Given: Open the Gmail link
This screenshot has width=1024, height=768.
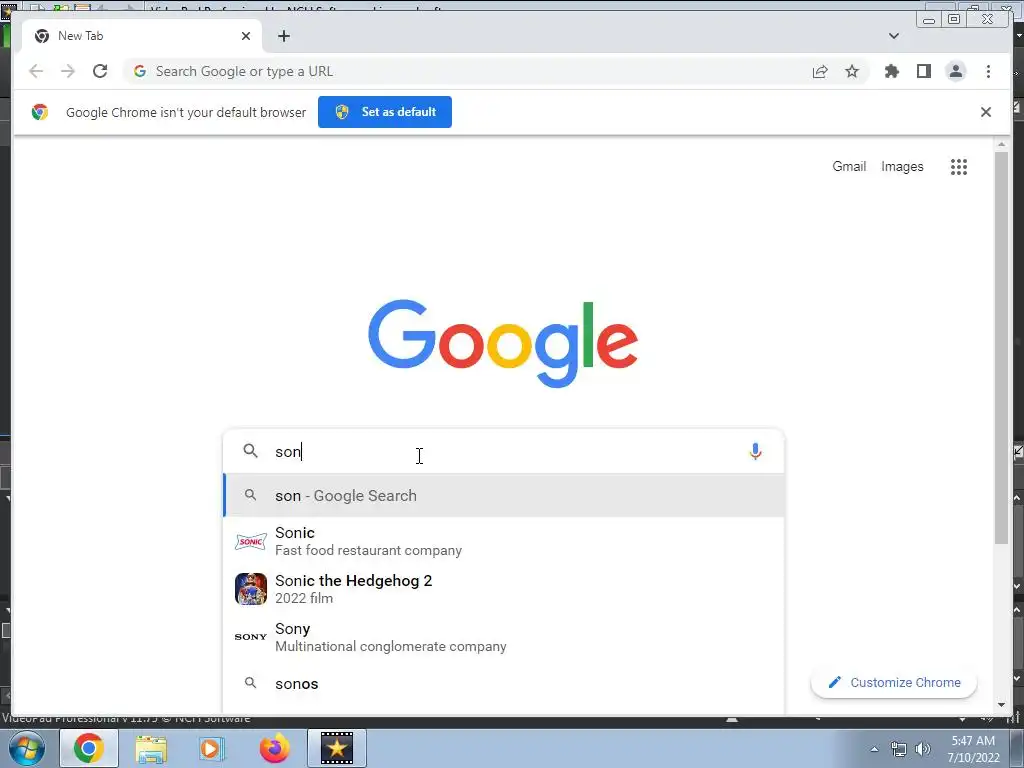Looking at the screenshot, I should pyautogui.click(x=849, y=167).
